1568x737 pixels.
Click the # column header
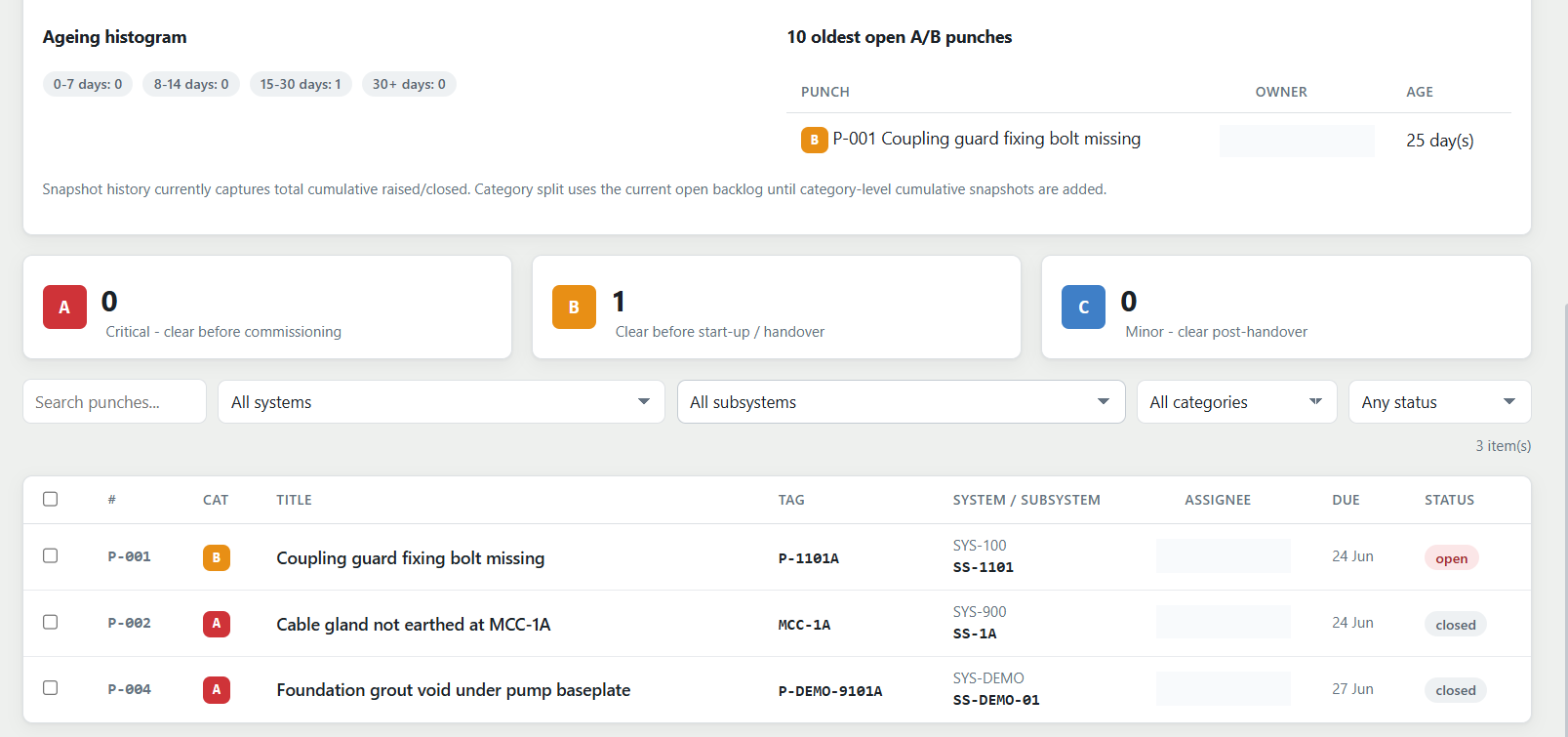click(x=112, y=500)
